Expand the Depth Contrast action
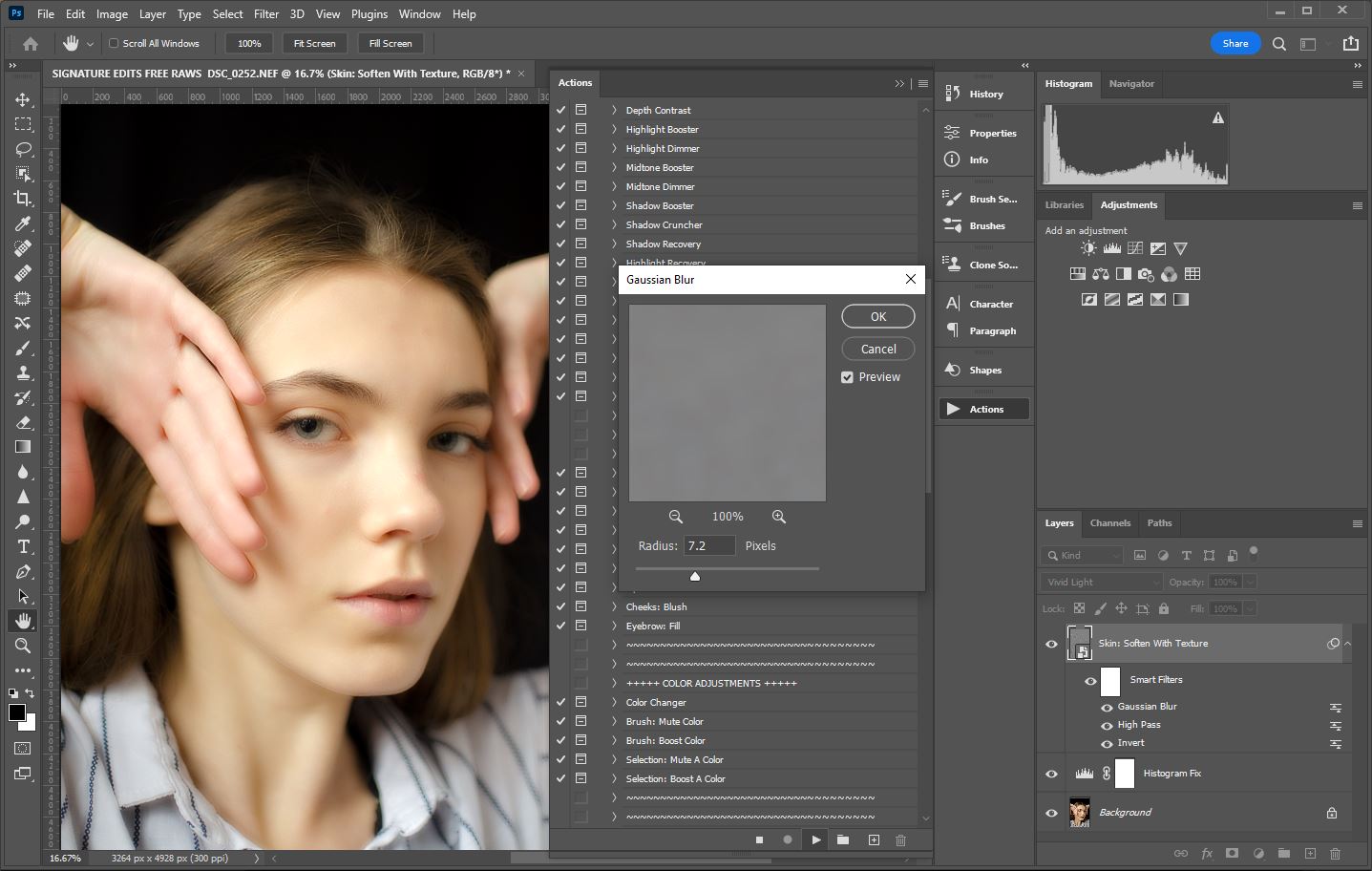Viewport: 1372px width, 871px height. 614,110
